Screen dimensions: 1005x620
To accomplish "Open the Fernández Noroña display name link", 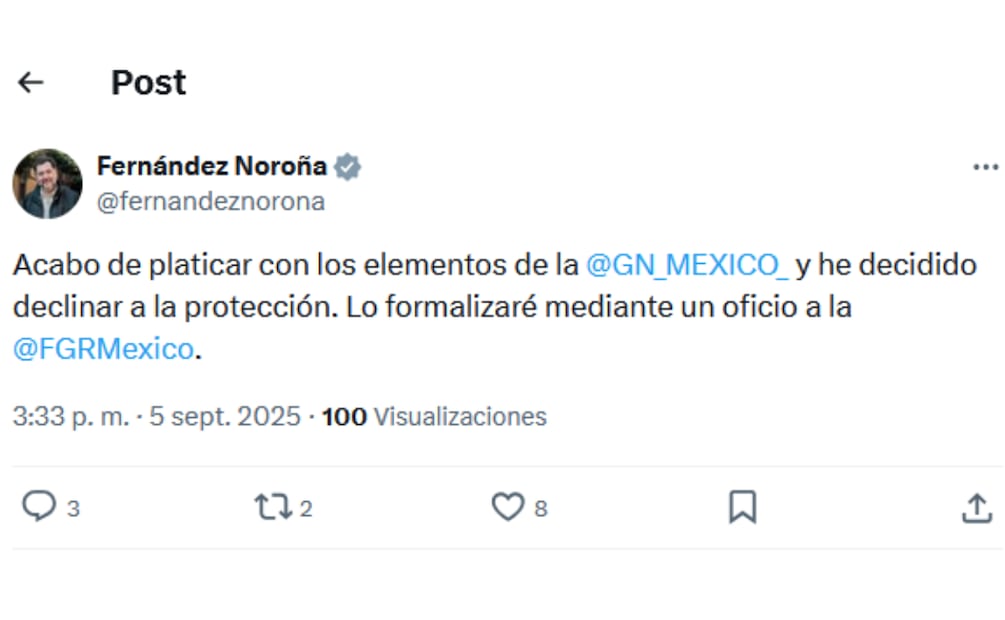I will (212, 167).
